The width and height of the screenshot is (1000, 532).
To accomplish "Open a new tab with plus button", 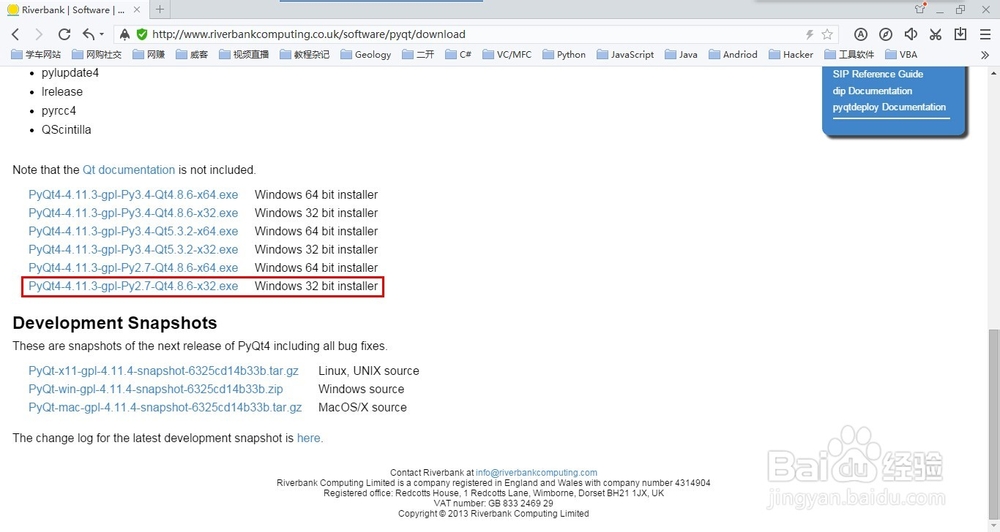I will tap(159, 10).
